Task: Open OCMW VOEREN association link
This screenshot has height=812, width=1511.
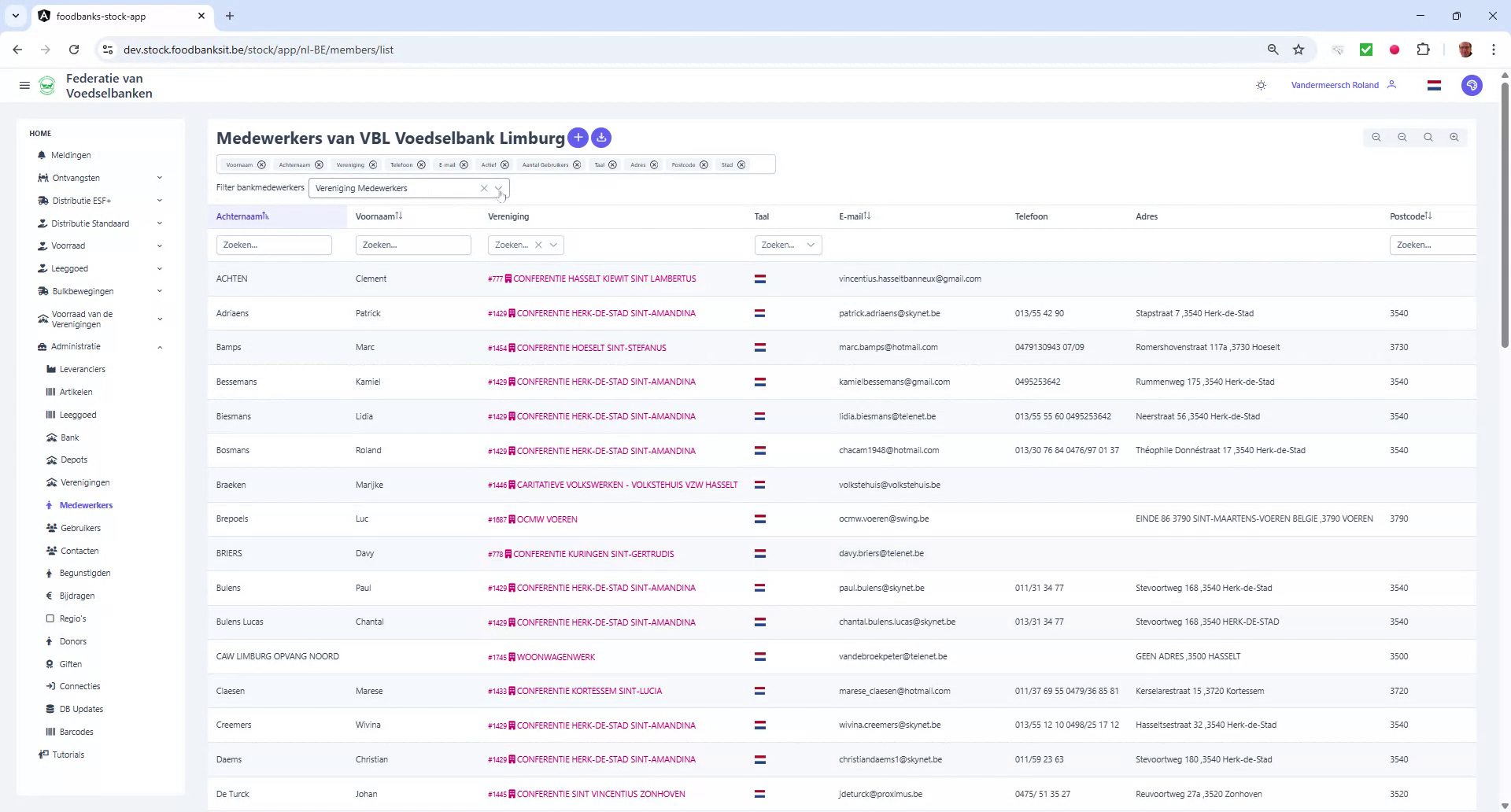Action: [547, 519]
